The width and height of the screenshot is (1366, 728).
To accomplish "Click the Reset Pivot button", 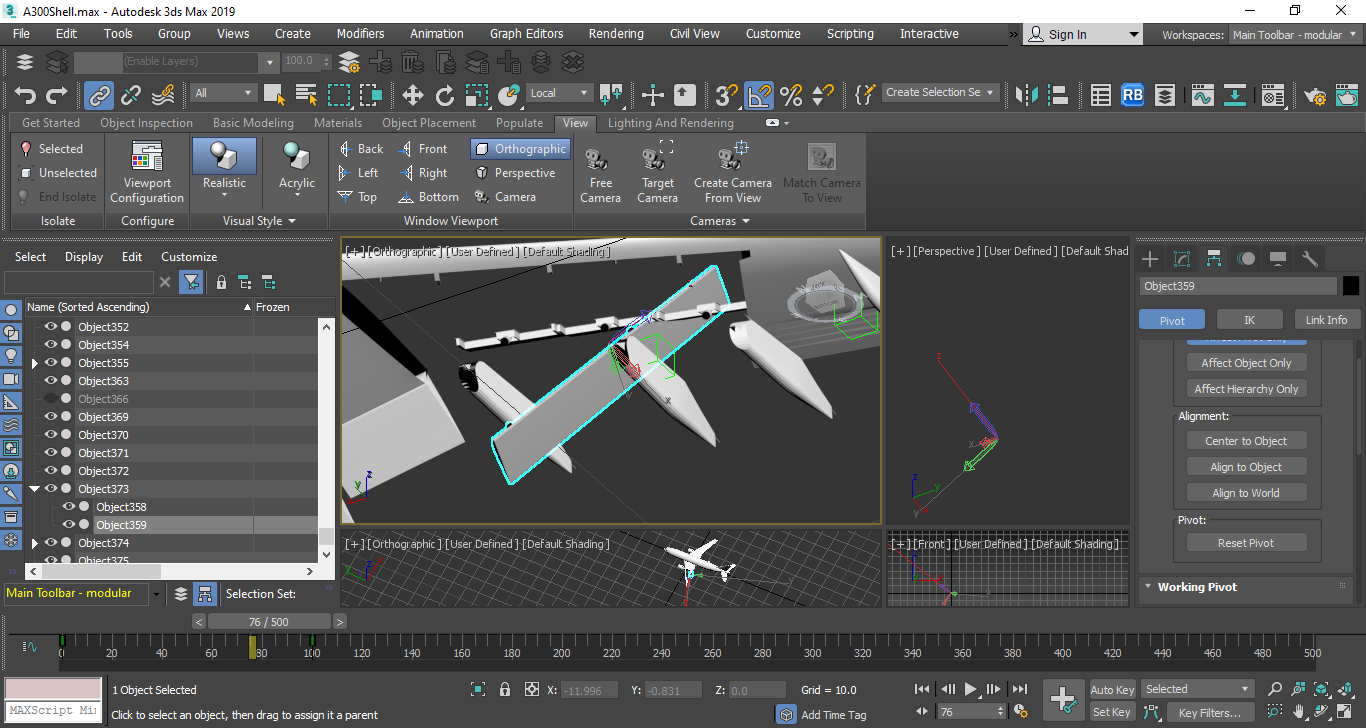I will pos(1246,541).
